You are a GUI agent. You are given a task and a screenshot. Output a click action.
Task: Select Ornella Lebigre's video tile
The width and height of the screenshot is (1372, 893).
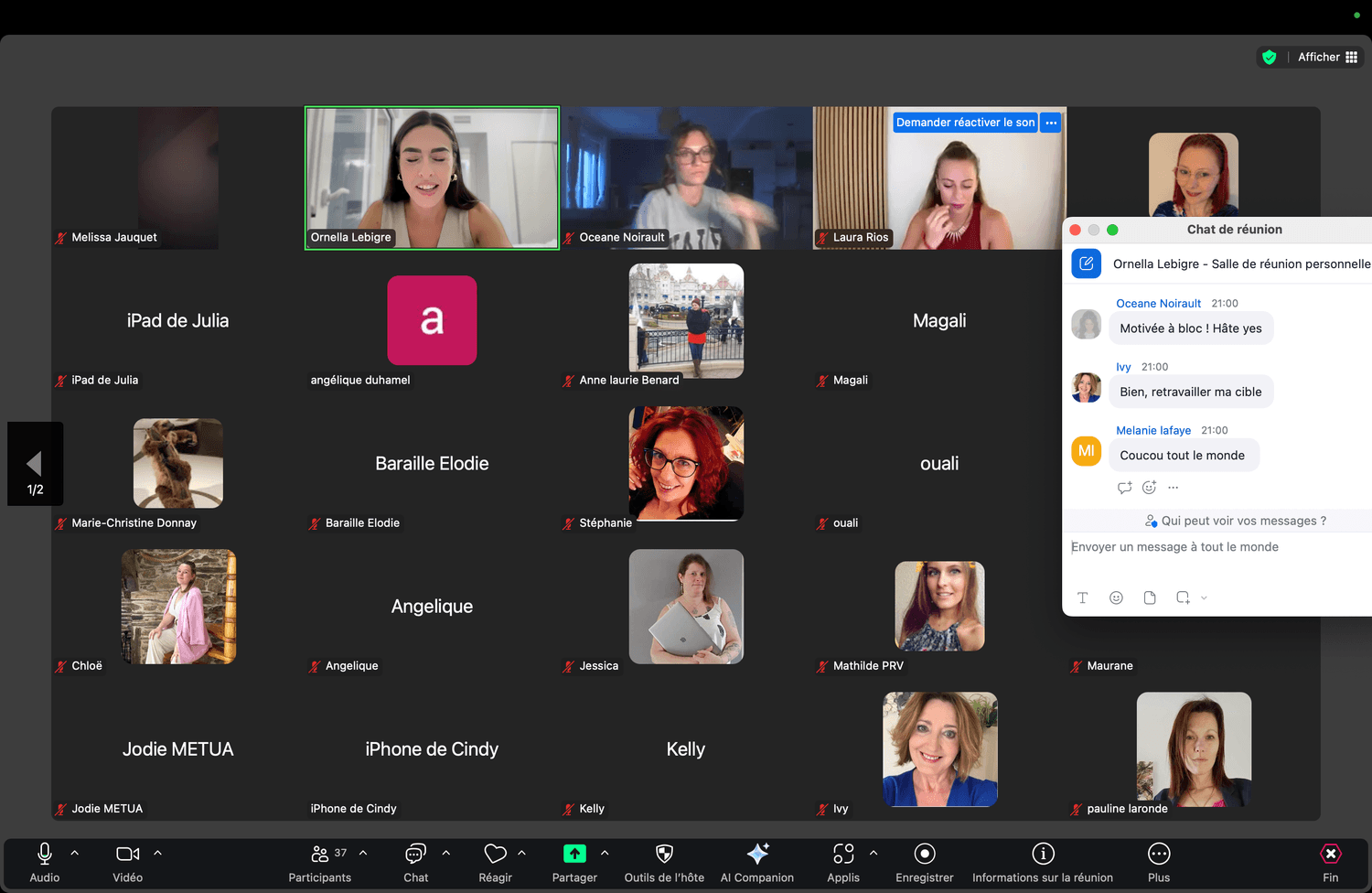[x=432, y=178]
